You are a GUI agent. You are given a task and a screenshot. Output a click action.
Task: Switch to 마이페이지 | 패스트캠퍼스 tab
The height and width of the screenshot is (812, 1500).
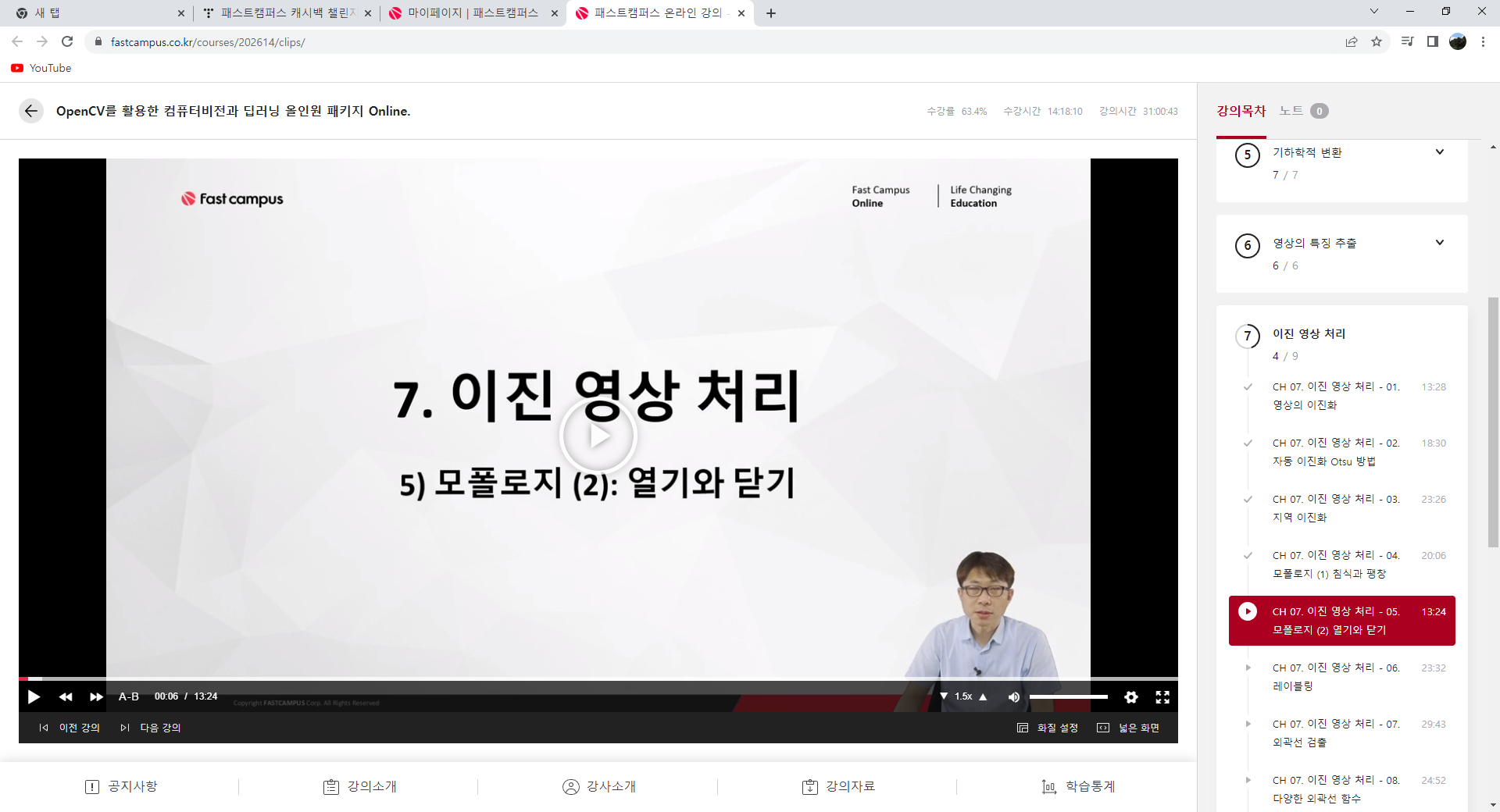pyautogui.click(x=473, y=13)
